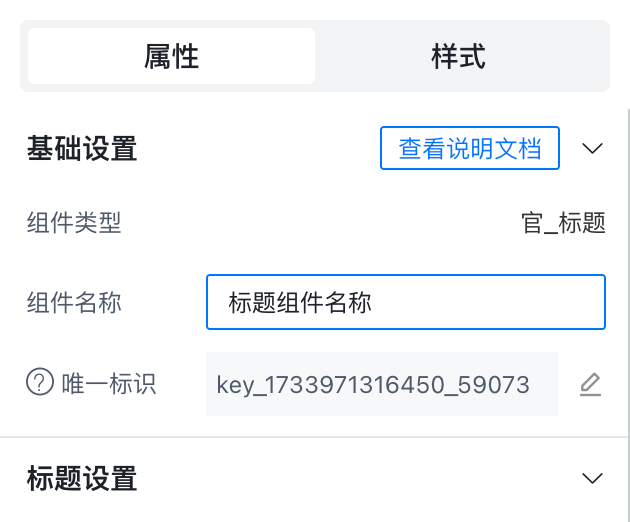Click the key_1733971316450_59073 identifier field
This screenshot has height=522, width=630.
pos(381,384)
